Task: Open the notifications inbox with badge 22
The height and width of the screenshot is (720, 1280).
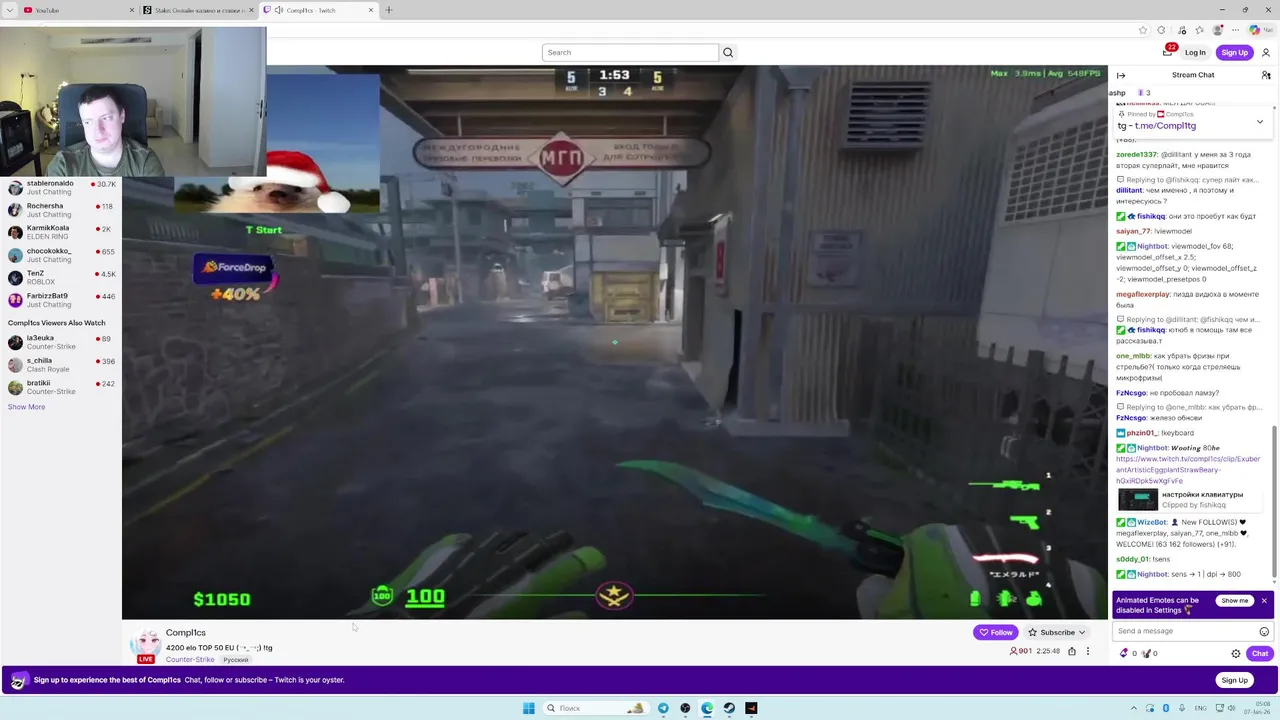Action: pyautogui.click(x=1167, y=51)
